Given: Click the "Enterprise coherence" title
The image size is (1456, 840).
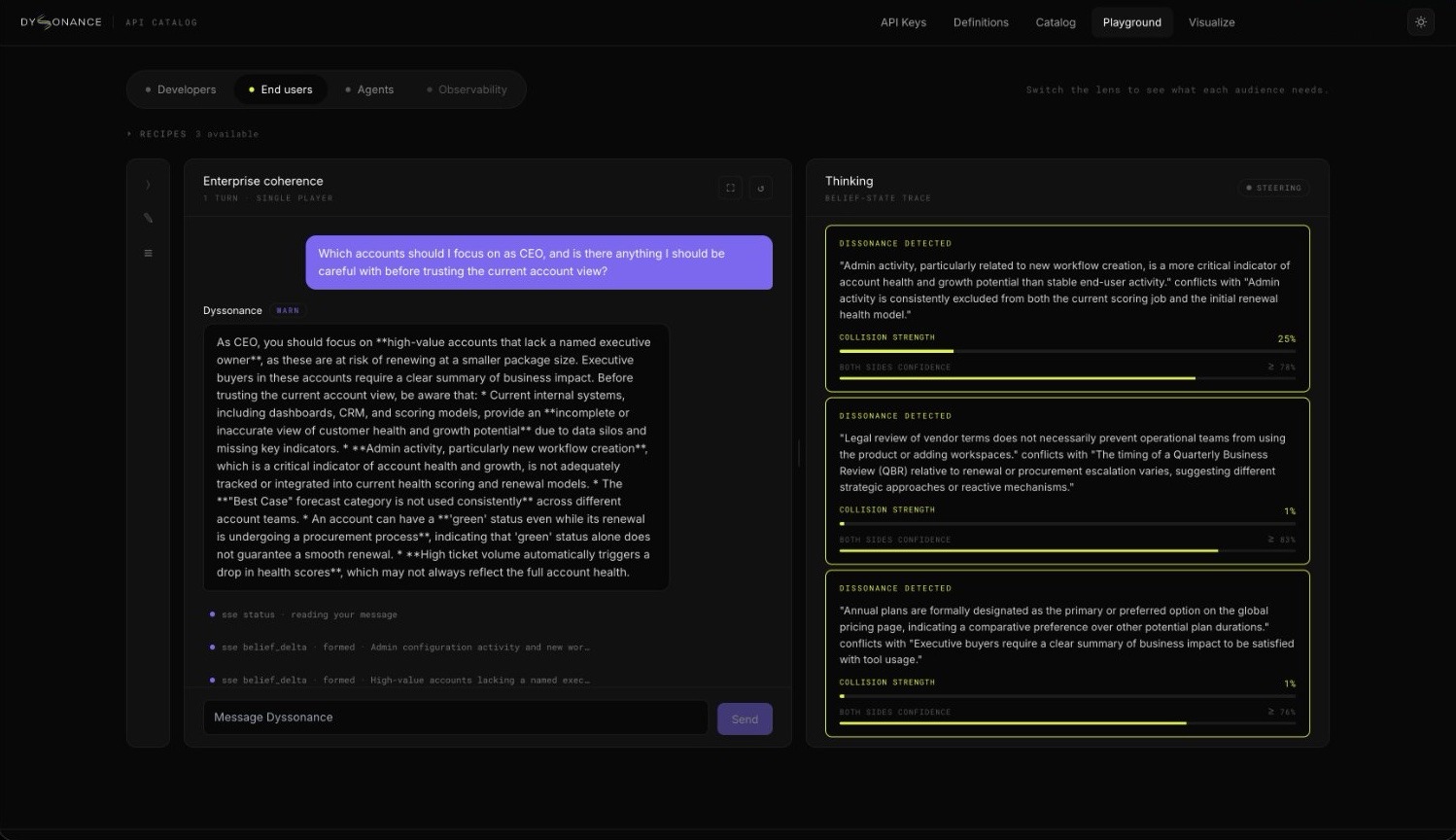Looking at the screenshot, I should (262, 181).
